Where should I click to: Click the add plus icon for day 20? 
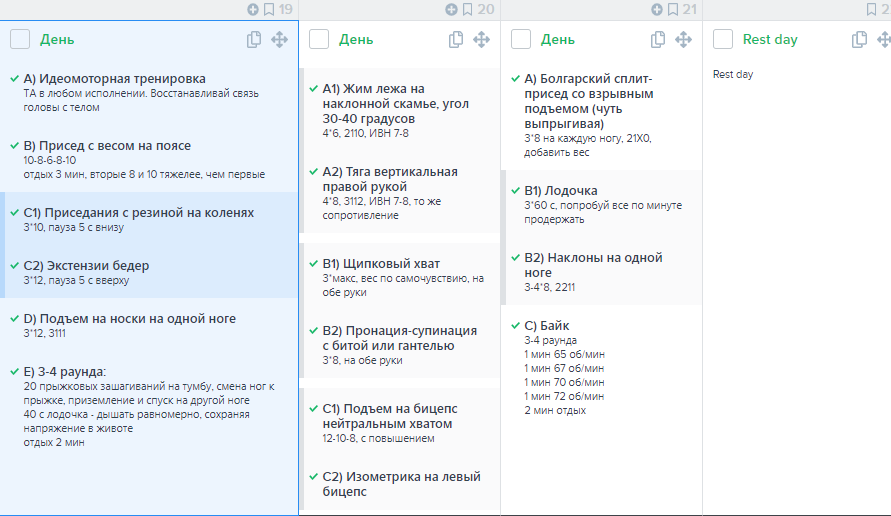[x=451, y=9]
